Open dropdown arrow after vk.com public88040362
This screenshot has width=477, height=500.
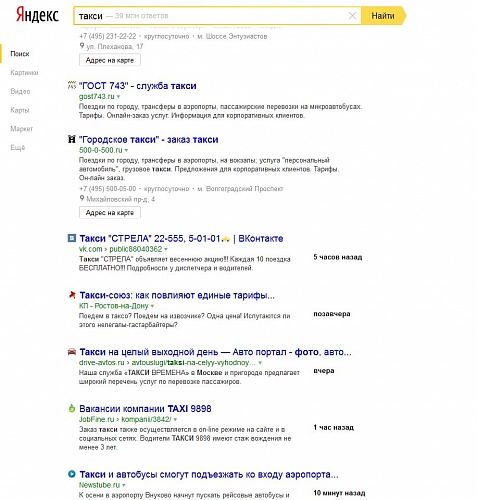coord(166,249)
